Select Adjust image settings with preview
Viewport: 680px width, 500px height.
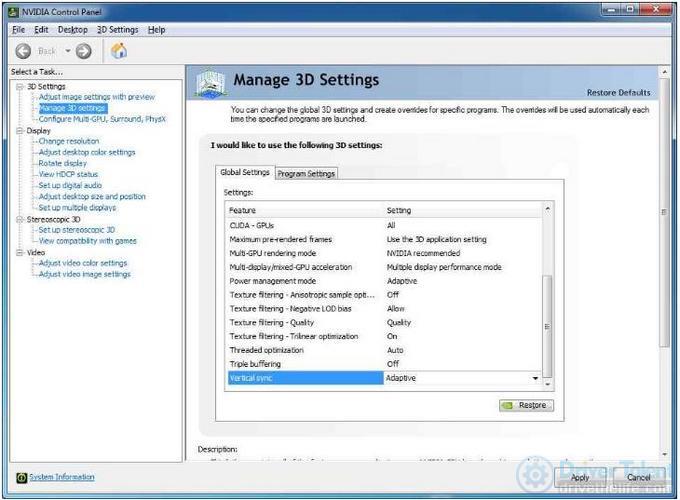[96, 97]
